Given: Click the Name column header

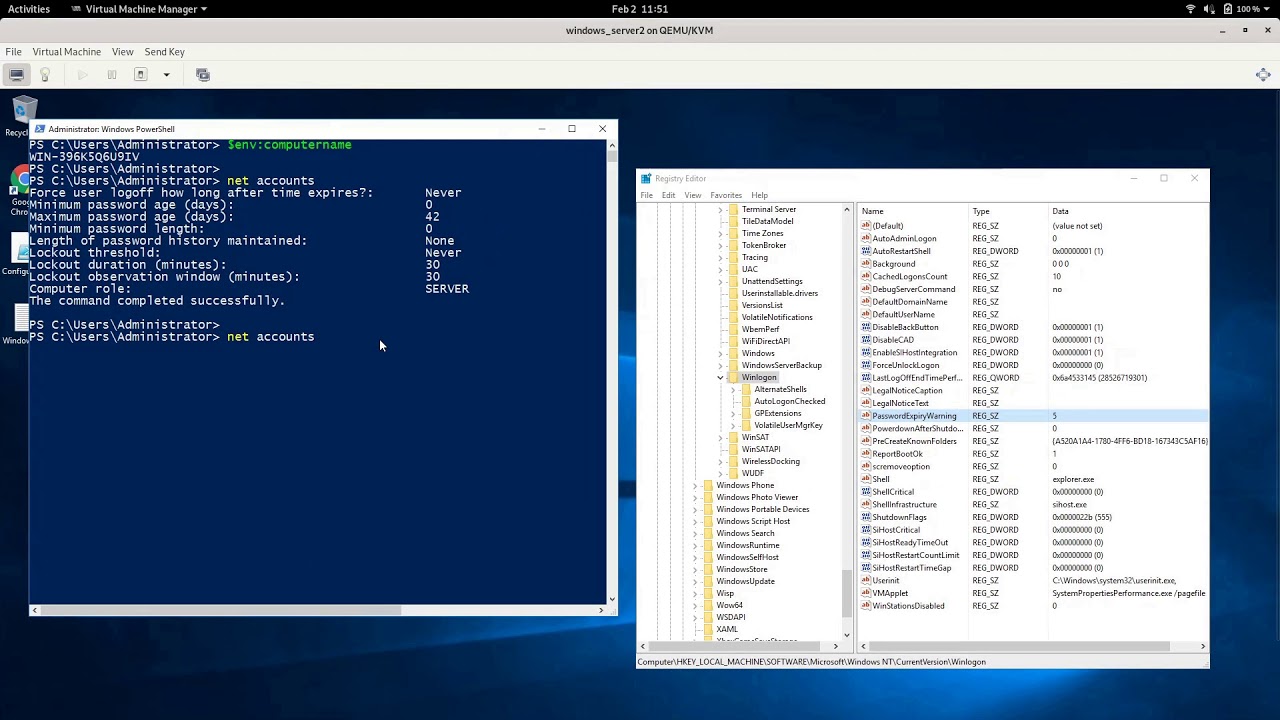Looking at the screenshot, I should coord(913,211).
